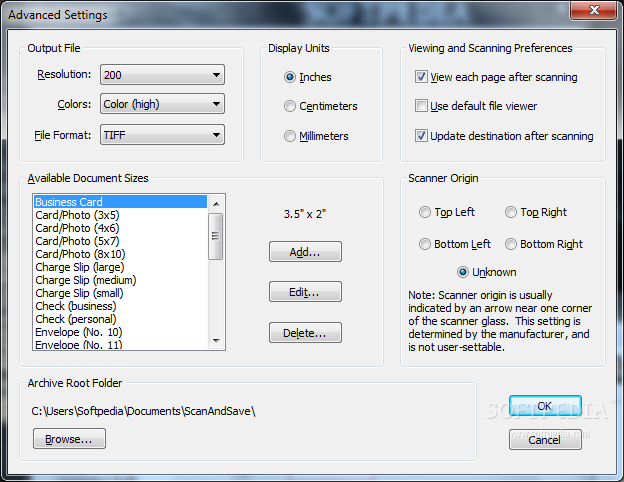Click document sizes scroll up arrow

(x=216, y=204)
